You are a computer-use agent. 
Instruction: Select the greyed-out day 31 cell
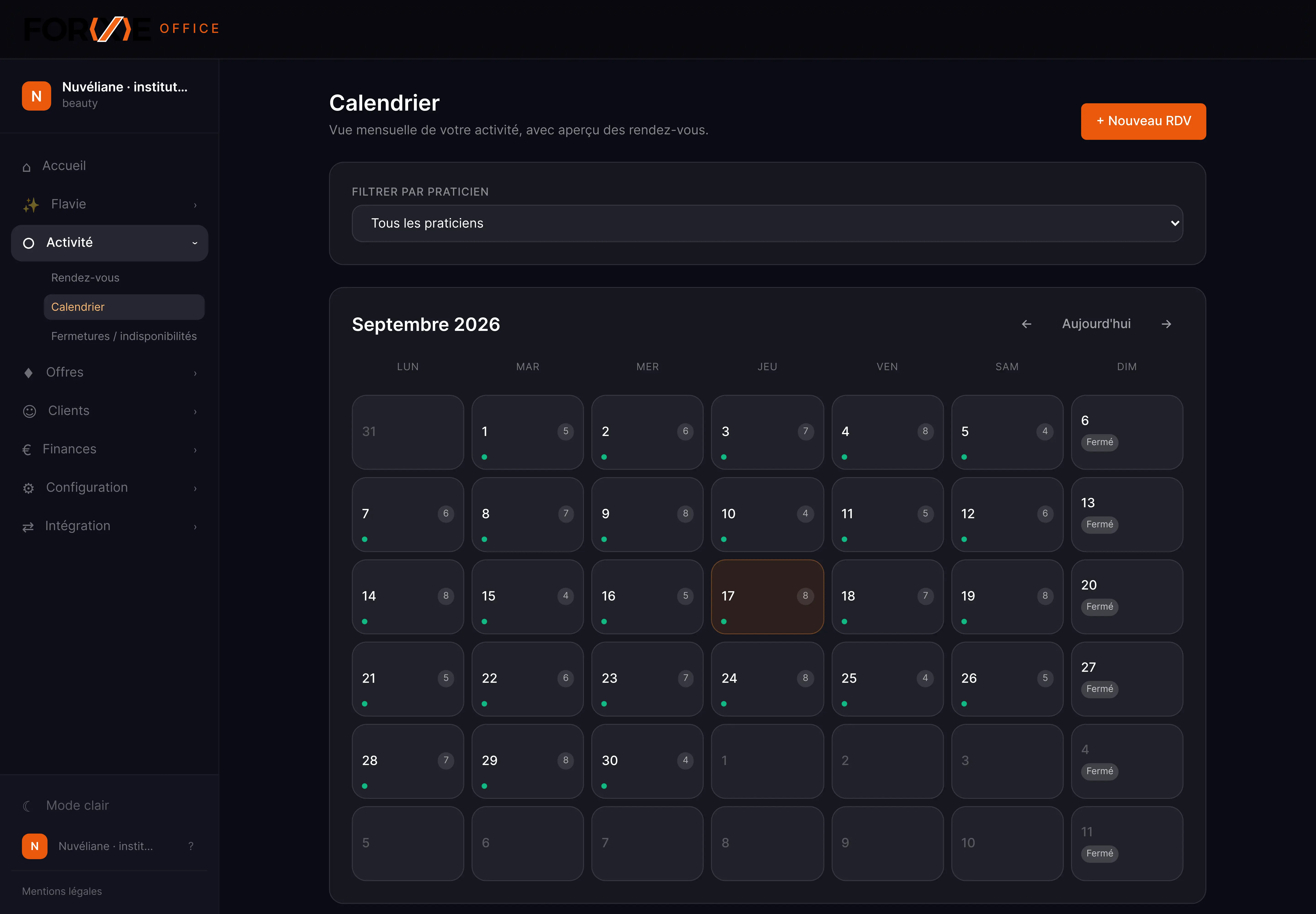coord(408,432)
